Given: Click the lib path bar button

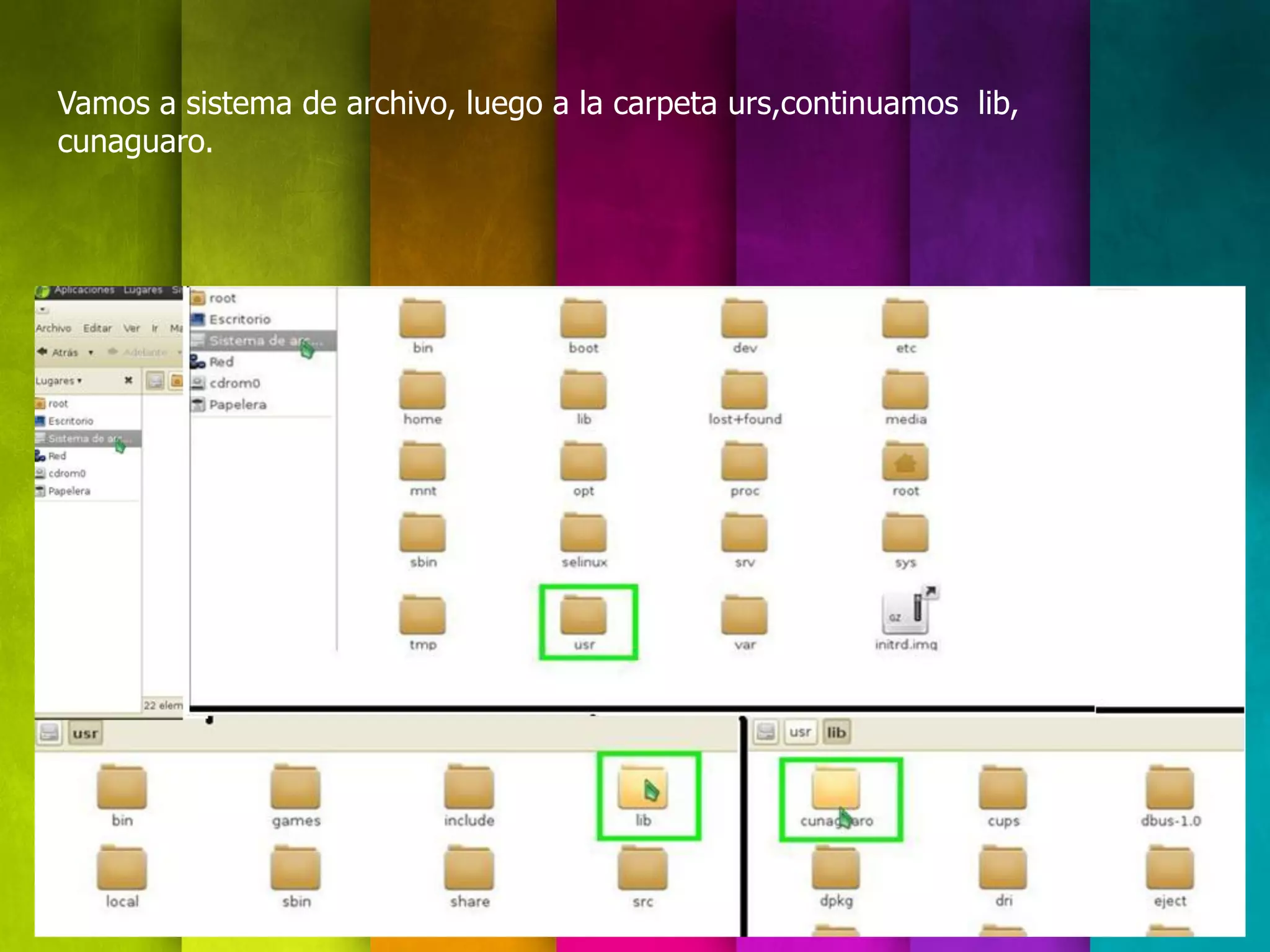Looking at the screenshot, I should coord(836,733).
